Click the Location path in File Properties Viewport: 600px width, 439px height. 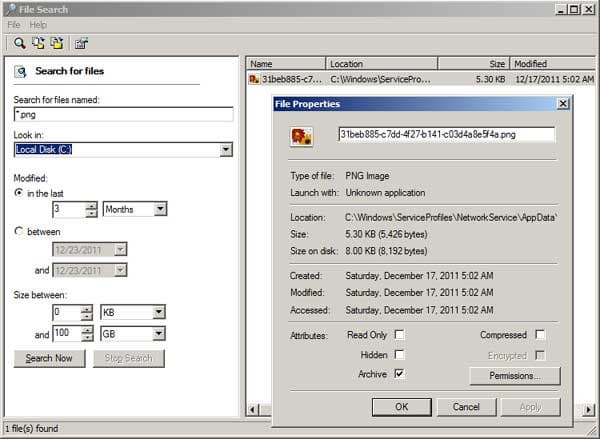point(451,217)
